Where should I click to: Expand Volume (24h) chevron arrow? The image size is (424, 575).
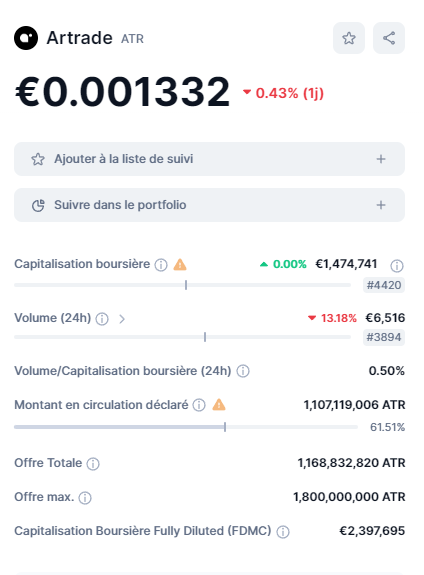122,319
